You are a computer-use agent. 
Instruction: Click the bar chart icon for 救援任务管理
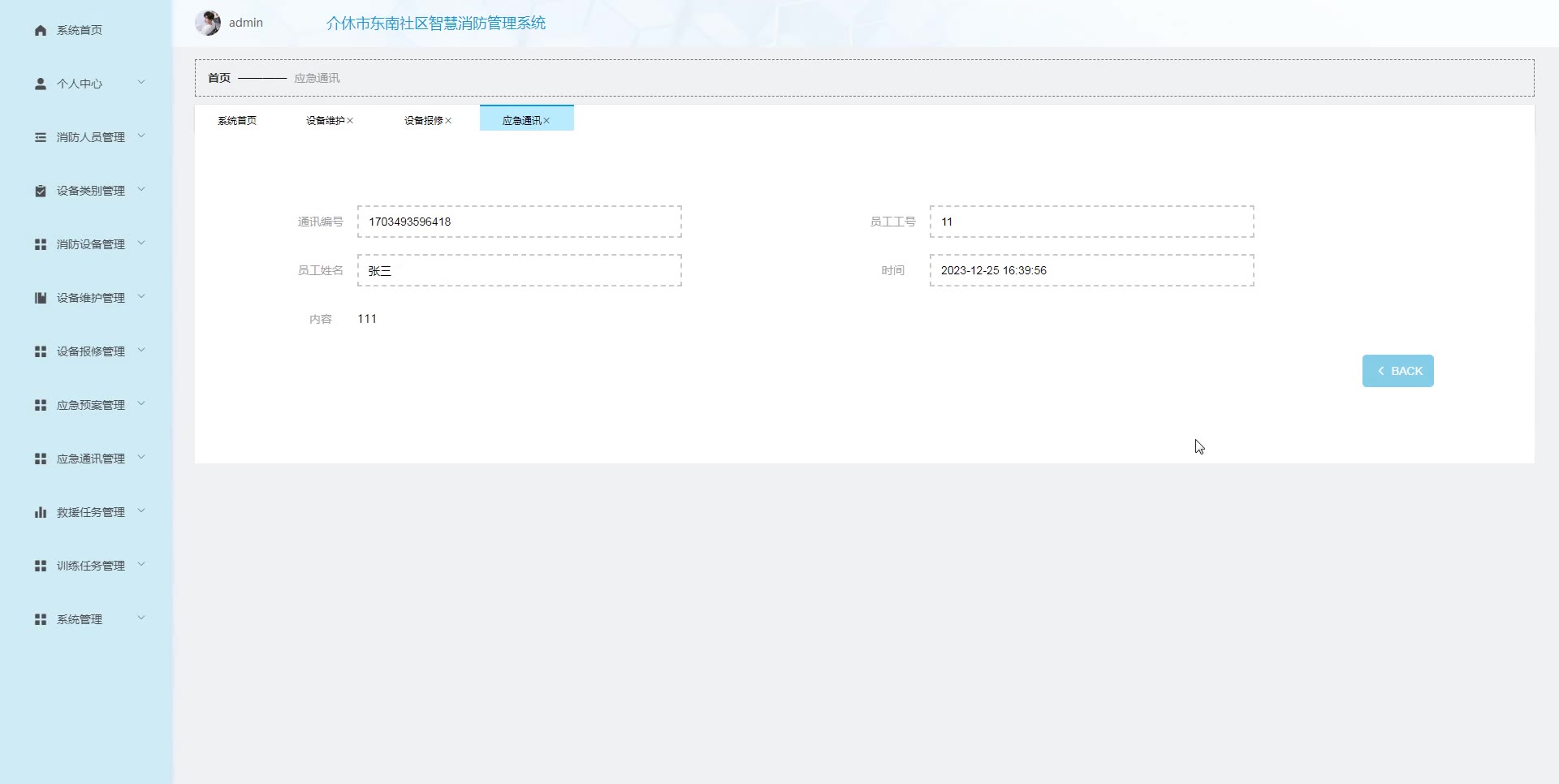coord(41,512)
